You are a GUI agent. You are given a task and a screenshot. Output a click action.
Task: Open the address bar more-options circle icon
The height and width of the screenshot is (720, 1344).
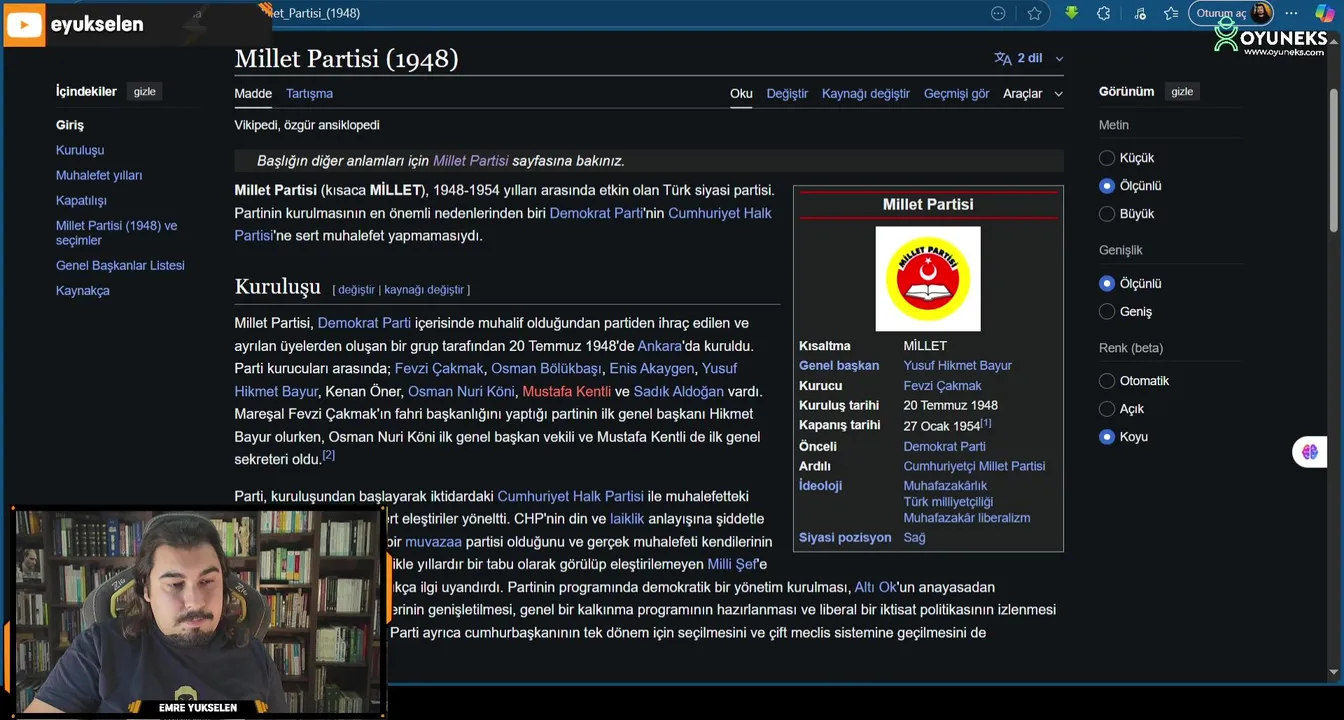point(998,13)
